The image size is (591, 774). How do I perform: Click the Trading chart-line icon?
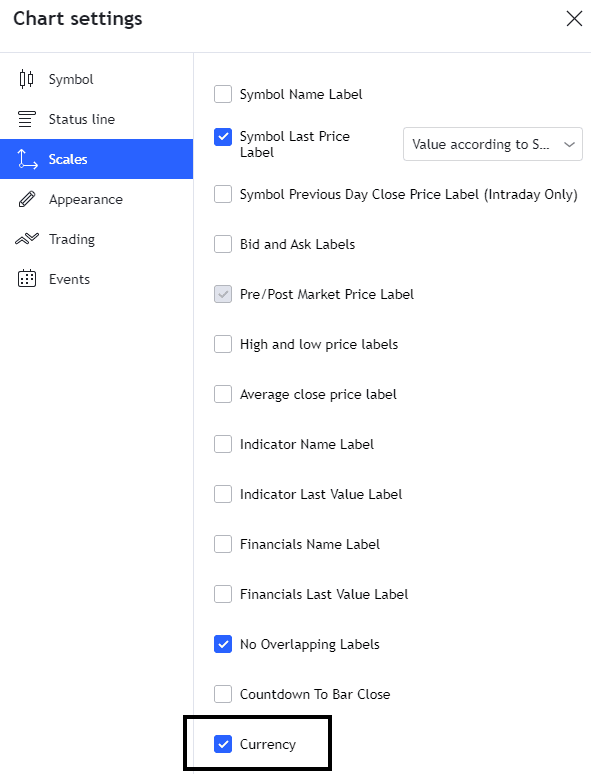tap(27, 239)
